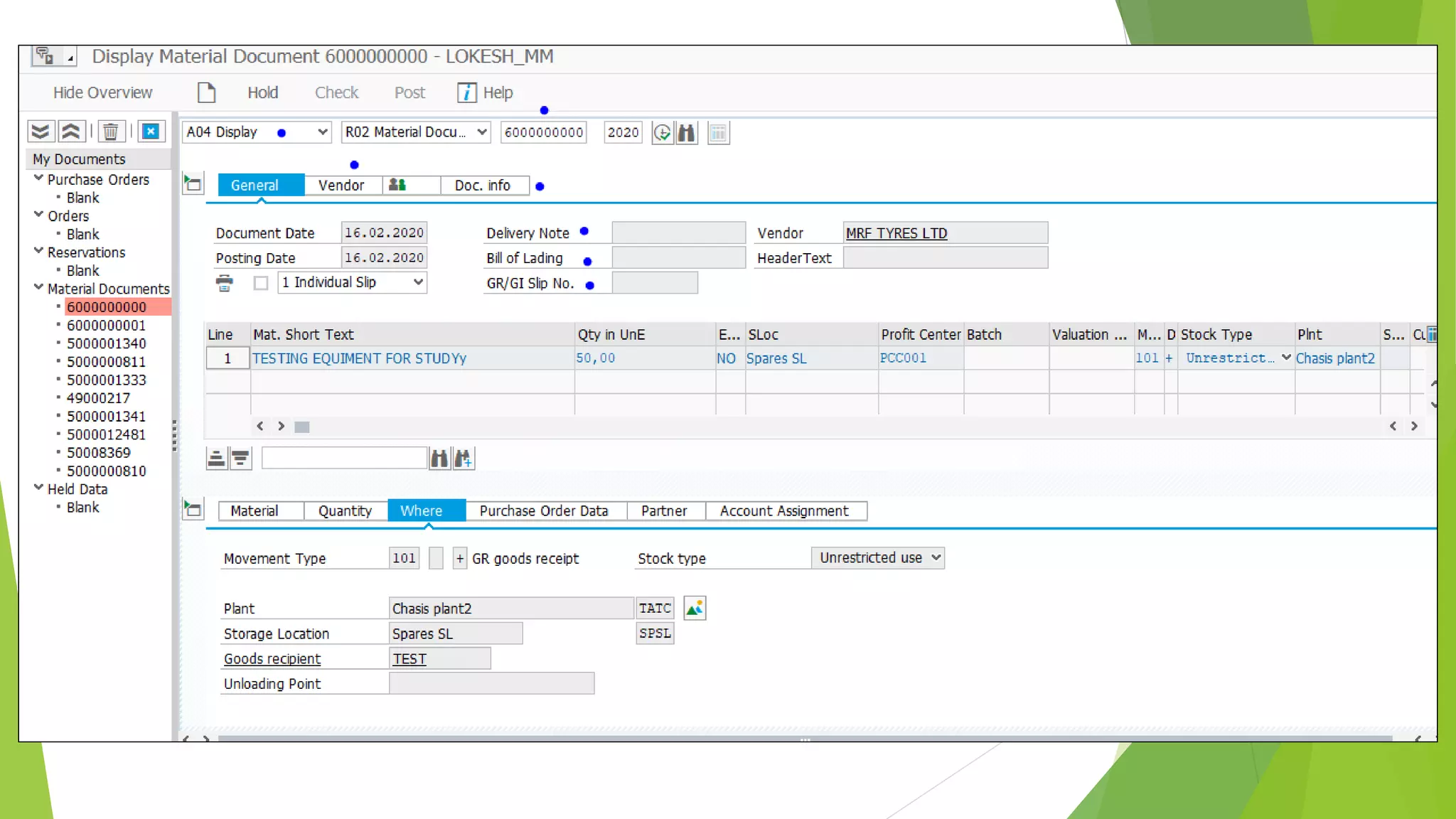
Task: Switch to the Vendor header tab
Action: [x=341, y=186]
